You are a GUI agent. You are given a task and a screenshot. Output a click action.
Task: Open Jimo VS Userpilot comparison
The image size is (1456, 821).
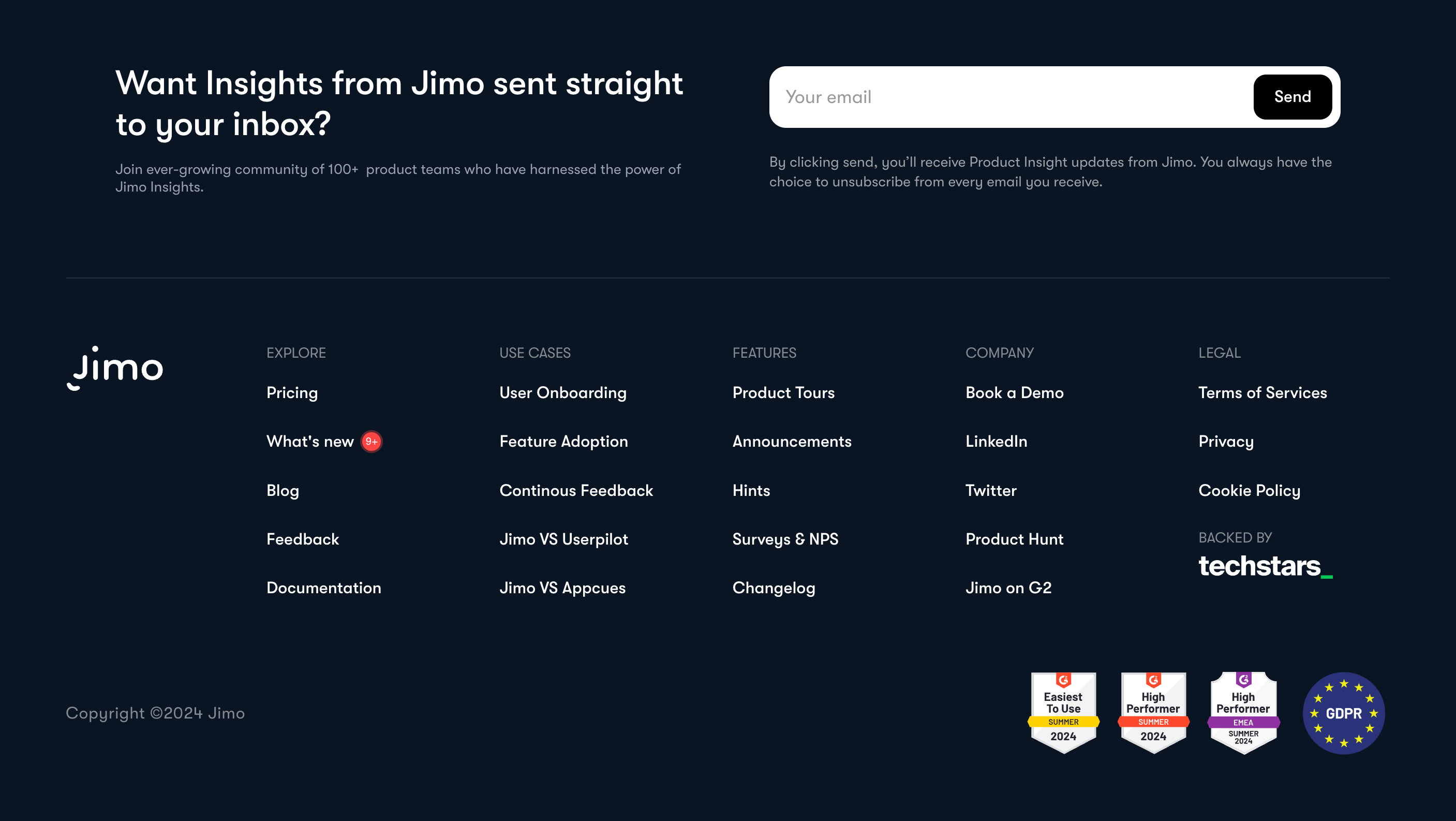pos(563,539)
